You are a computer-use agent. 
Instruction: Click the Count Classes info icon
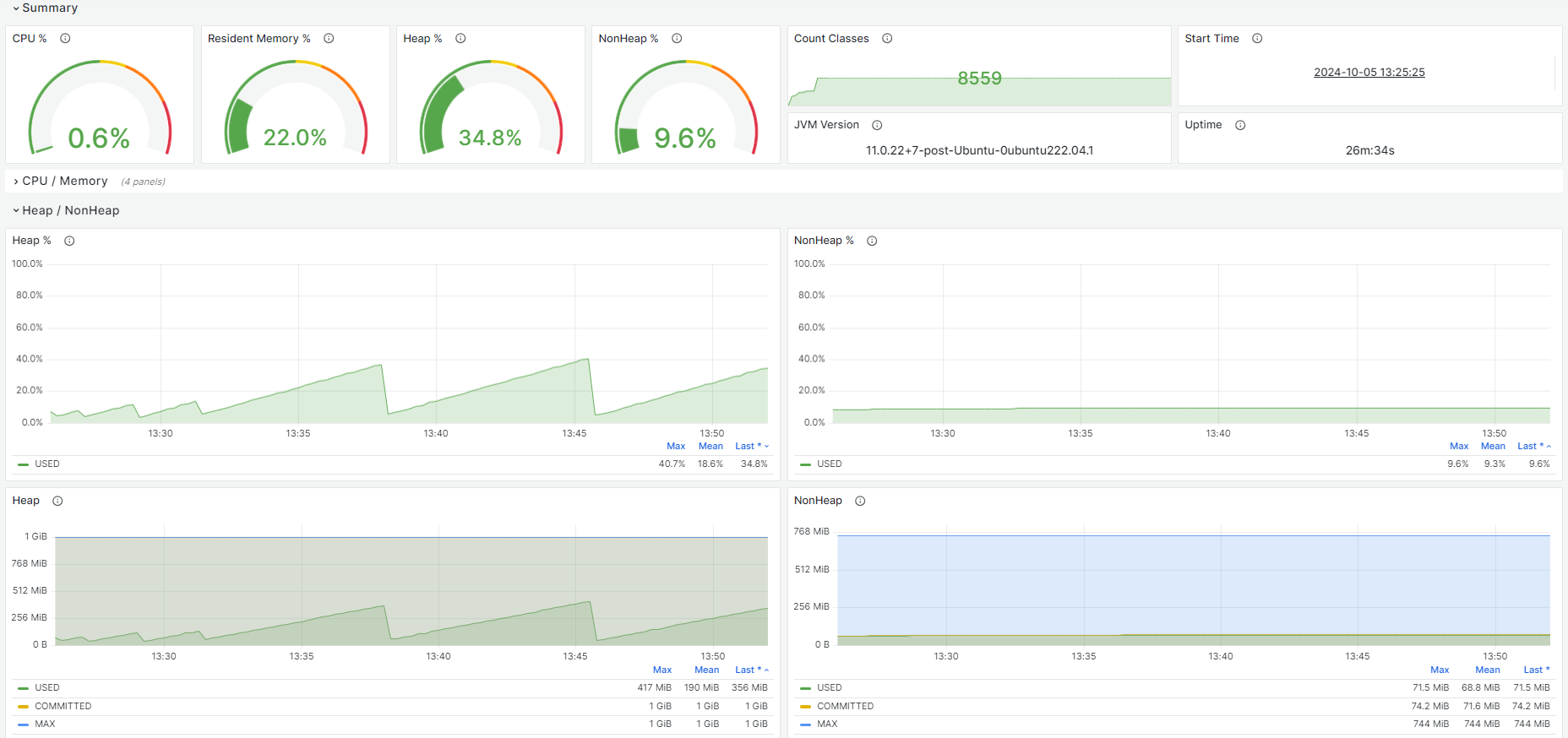pos(887,39)
